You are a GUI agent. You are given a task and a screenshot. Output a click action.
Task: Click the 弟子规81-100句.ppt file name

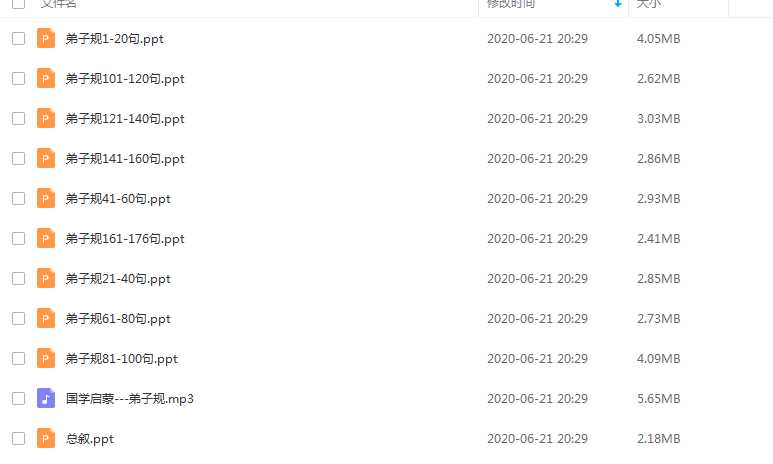(121, 358)
